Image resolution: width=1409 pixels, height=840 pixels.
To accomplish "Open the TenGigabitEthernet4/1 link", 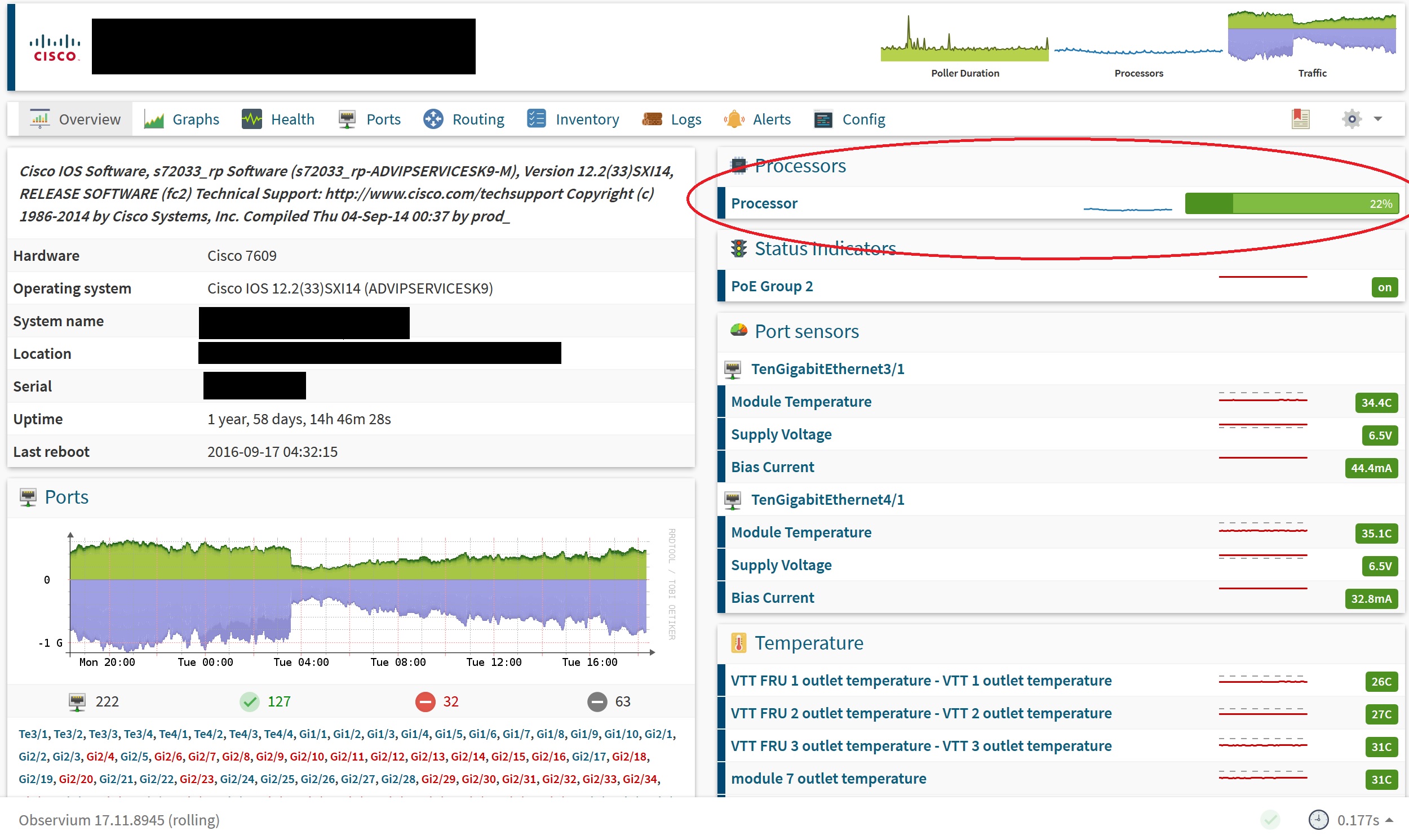I will point(827,500).
